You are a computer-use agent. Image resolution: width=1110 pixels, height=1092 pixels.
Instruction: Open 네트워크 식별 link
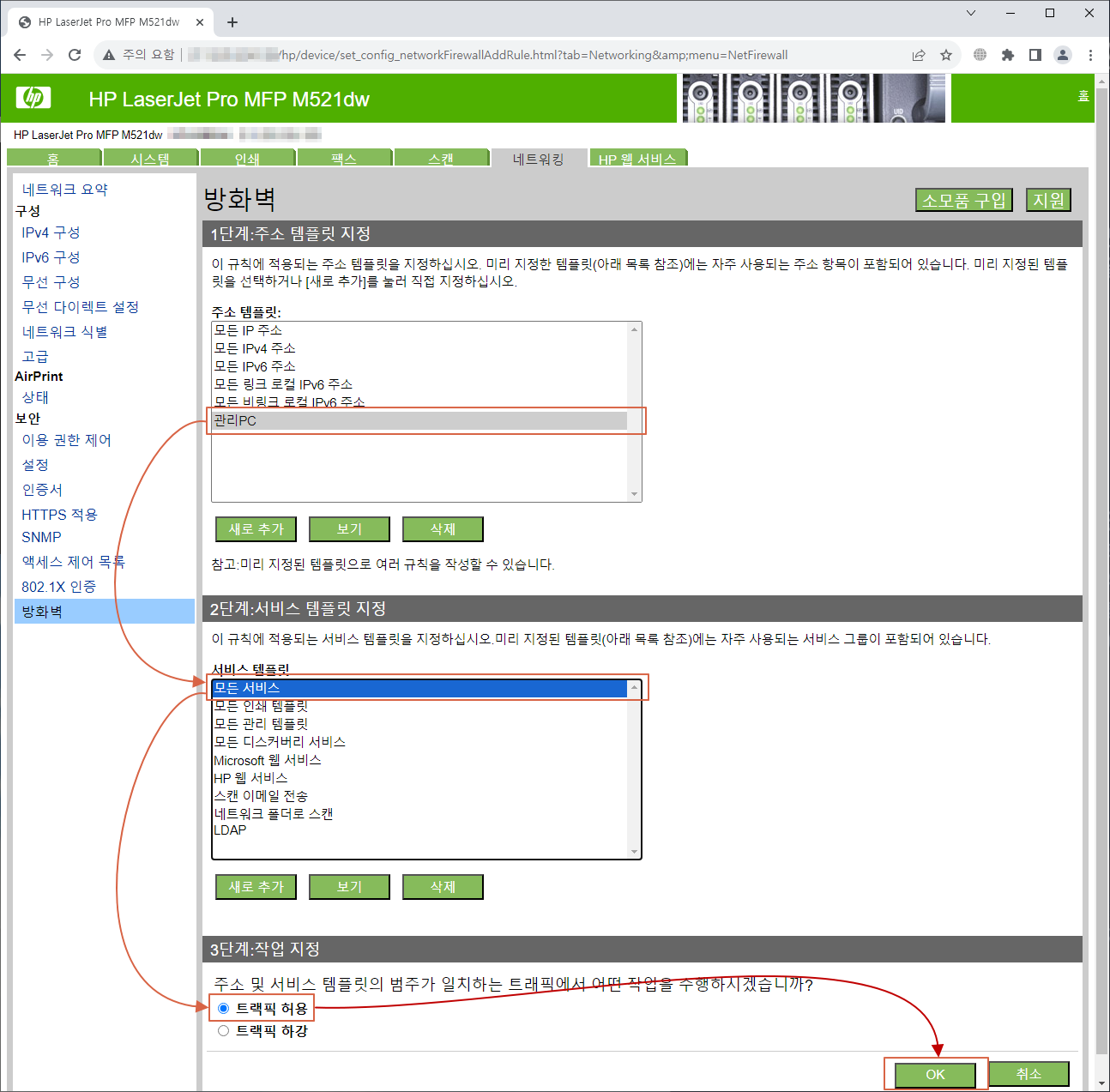point(65,332)
